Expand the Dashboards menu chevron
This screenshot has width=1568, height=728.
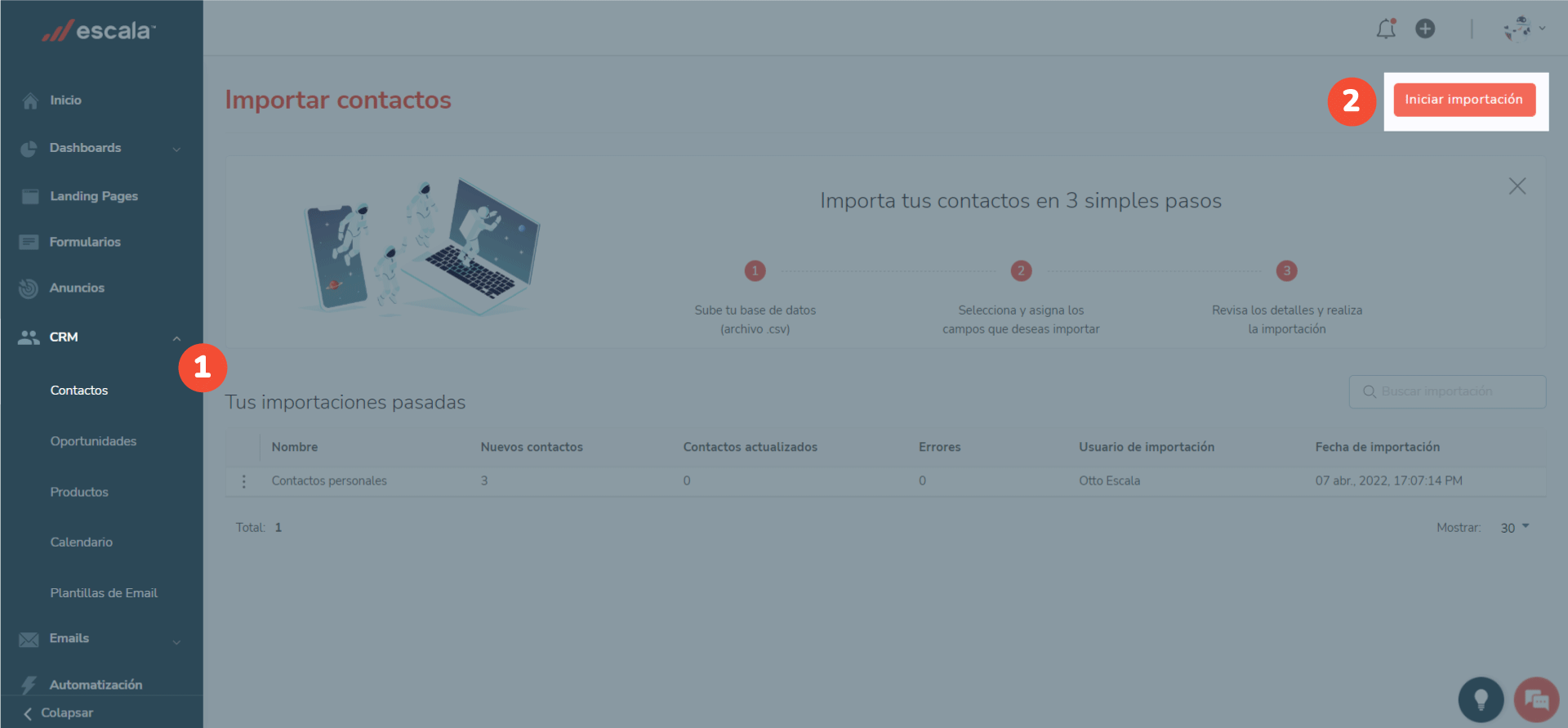[x=176, y=149]
